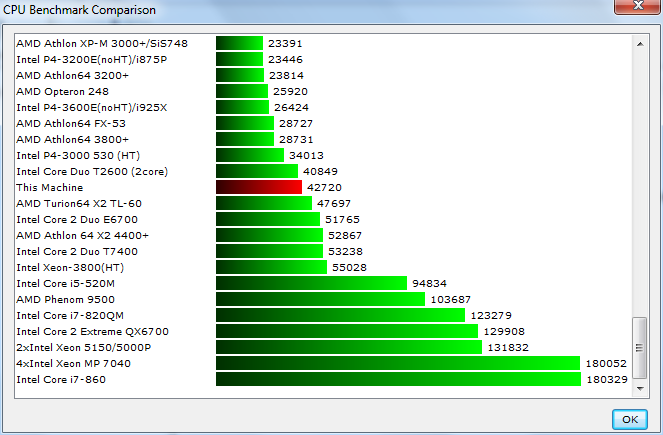Click the score value 34013
The height and width of the screenshot is (435, 663).
(306, 156)
